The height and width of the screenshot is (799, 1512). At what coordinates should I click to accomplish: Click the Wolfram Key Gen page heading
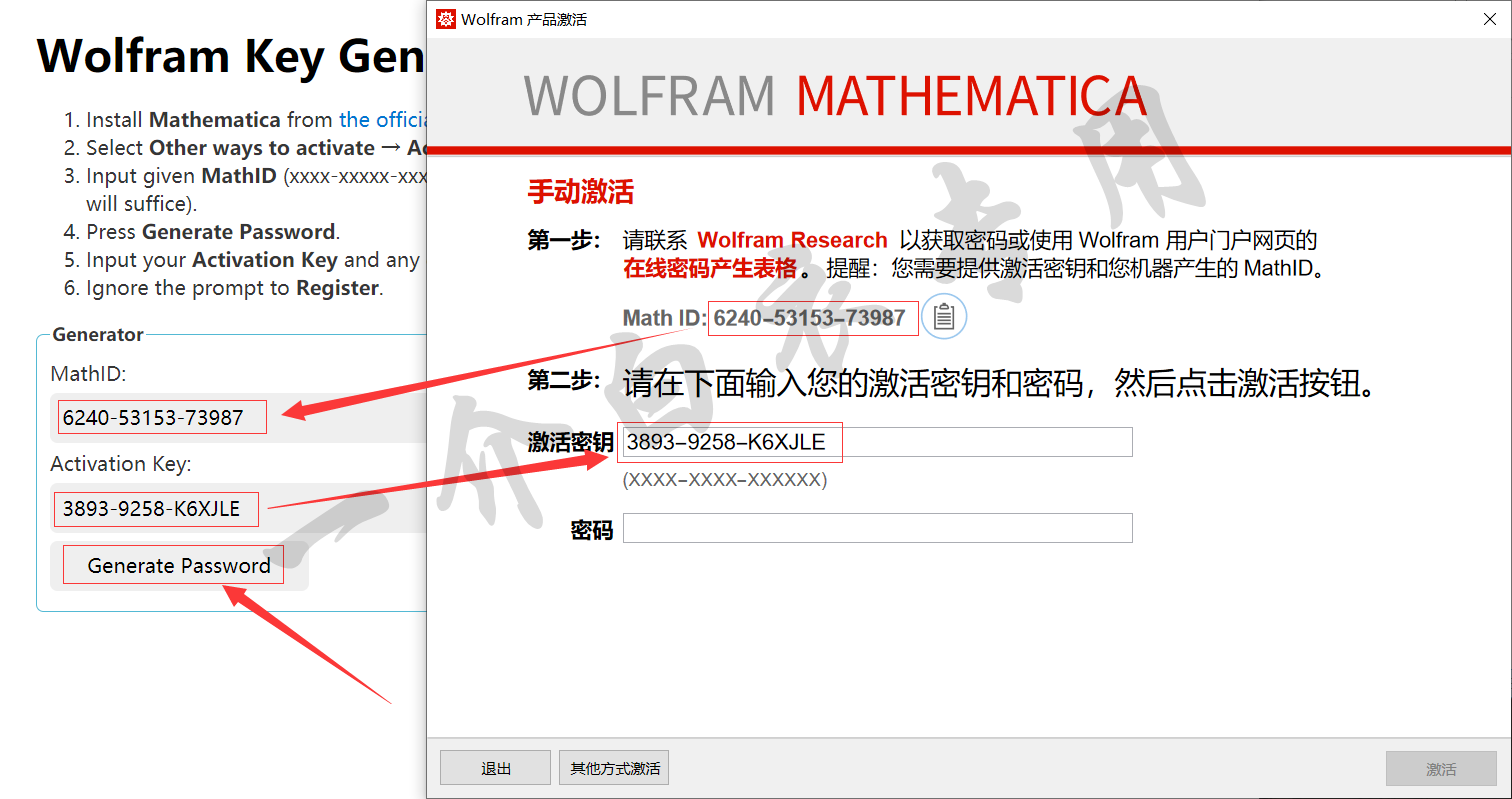(231, 56)
